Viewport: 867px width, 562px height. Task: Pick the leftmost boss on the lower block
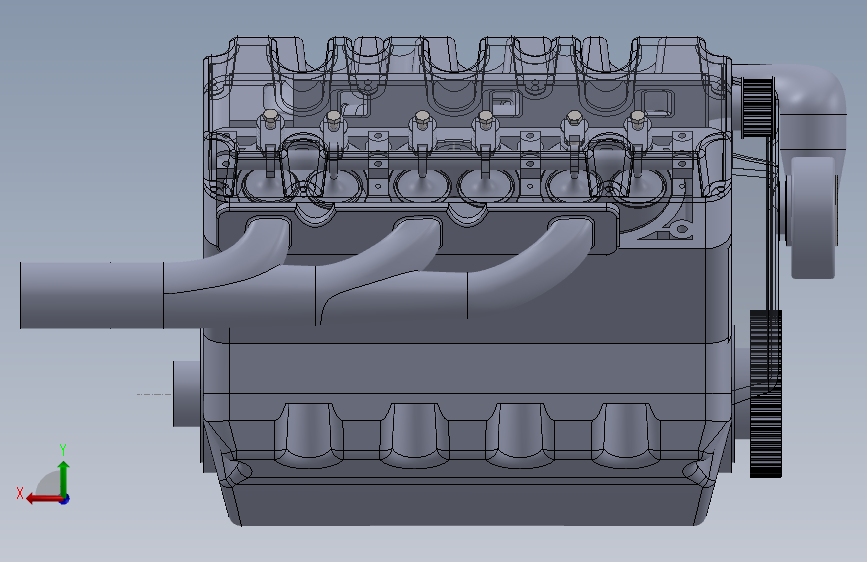click(x=309, y=435)
